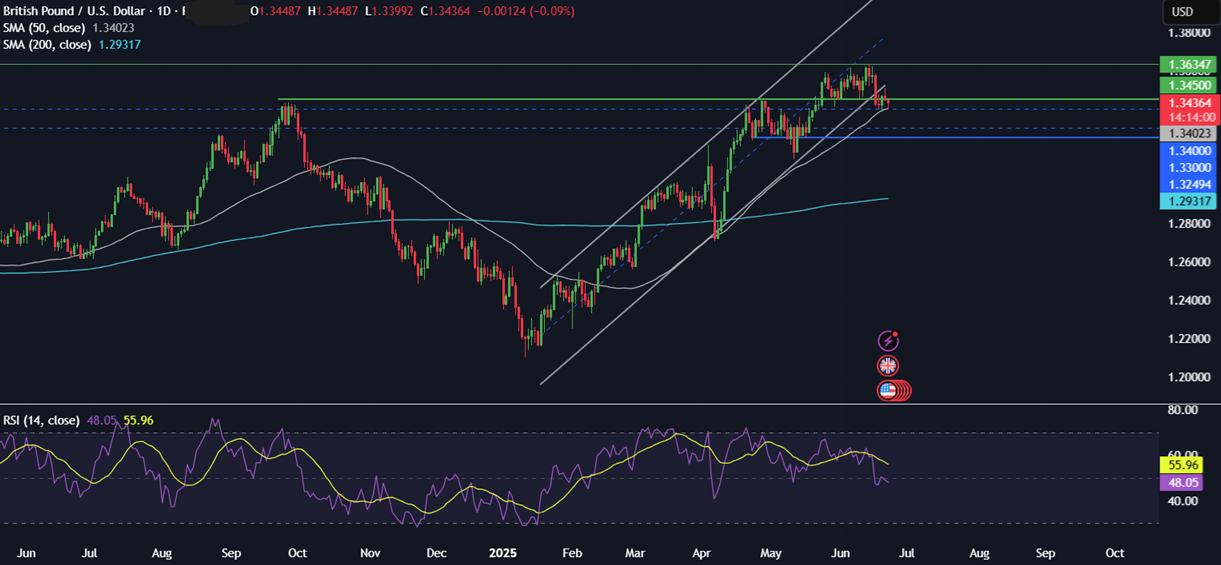Viewport: 1221px width, 565px height.
Task: Click the Nov label on time axis
Action: pos(370,552)
